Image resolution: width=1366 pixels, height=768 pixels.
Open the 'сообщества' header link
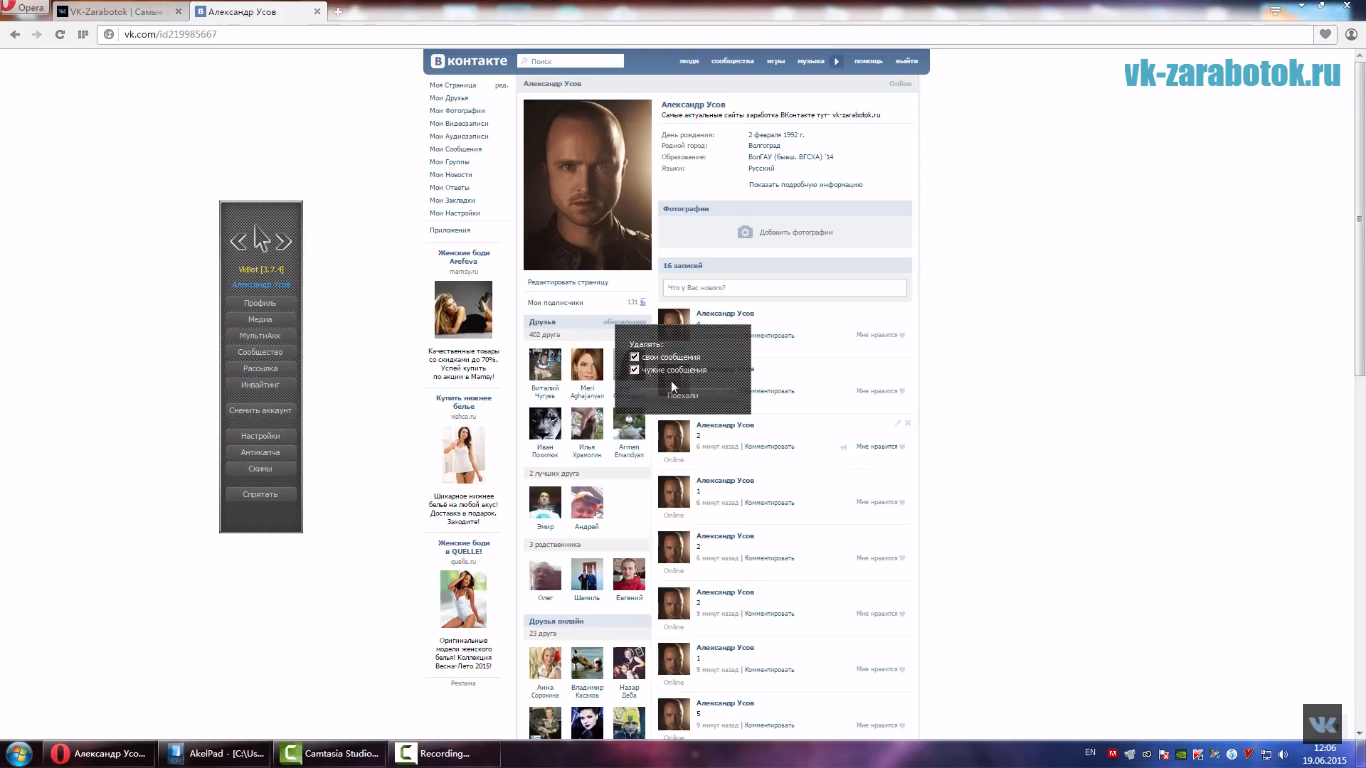click(732, 61)
